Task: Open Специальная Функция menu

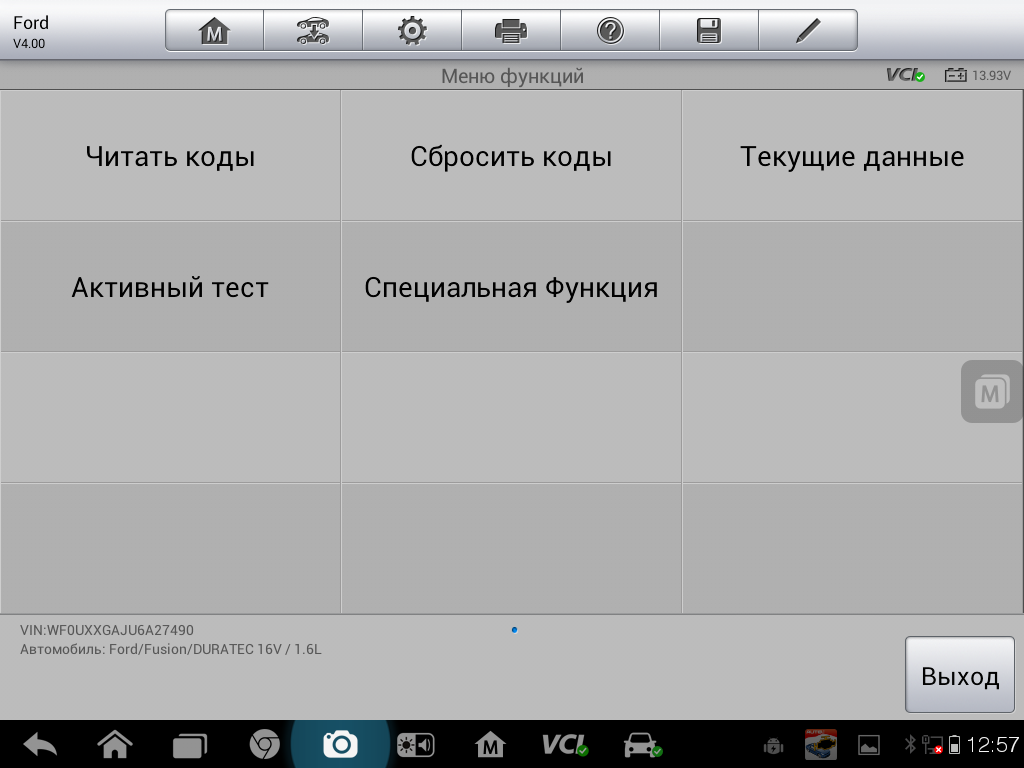Action: 511,287
